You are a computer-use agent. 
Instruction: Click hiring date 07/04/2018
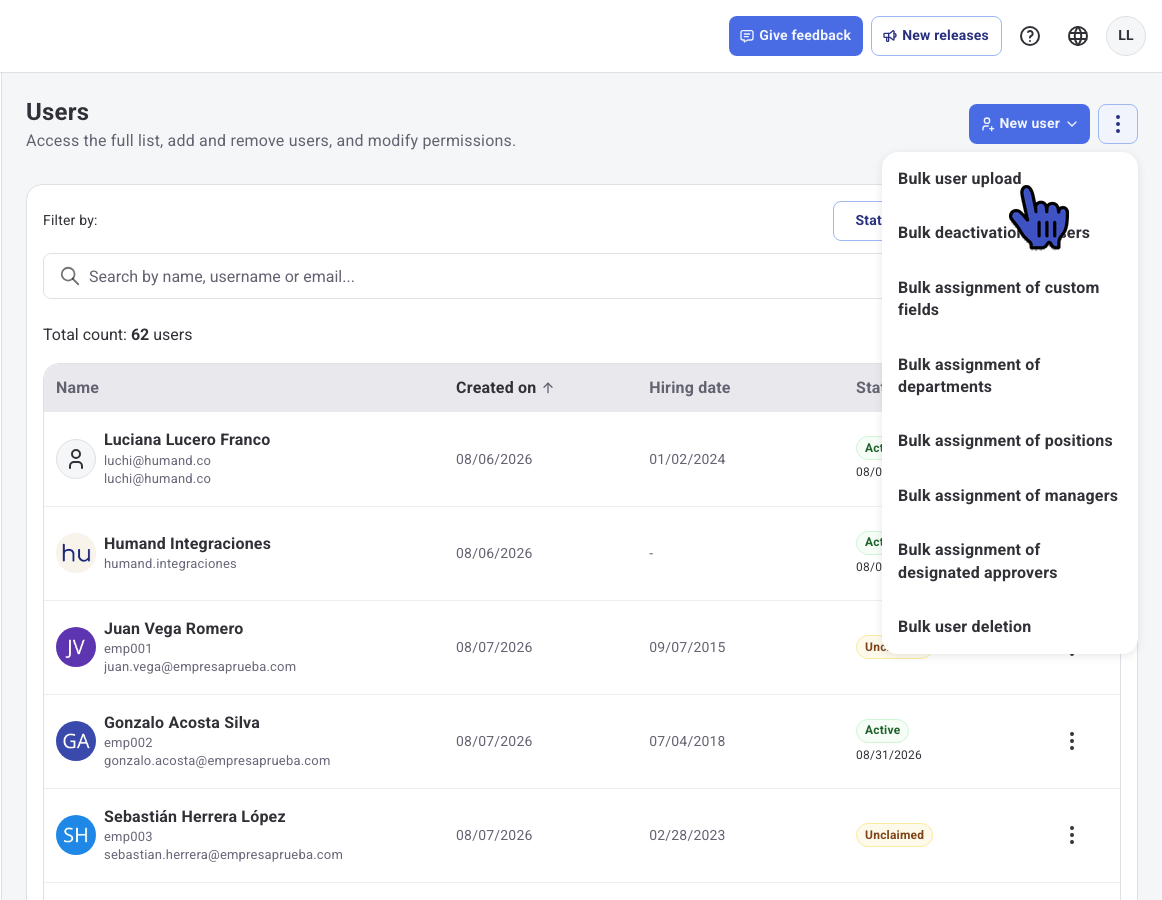(687, 741)
